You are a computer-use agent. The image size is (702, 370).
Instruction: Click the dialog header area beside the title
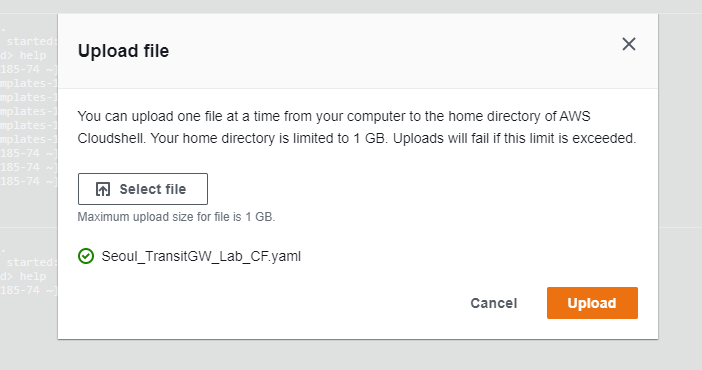[394, 51]
